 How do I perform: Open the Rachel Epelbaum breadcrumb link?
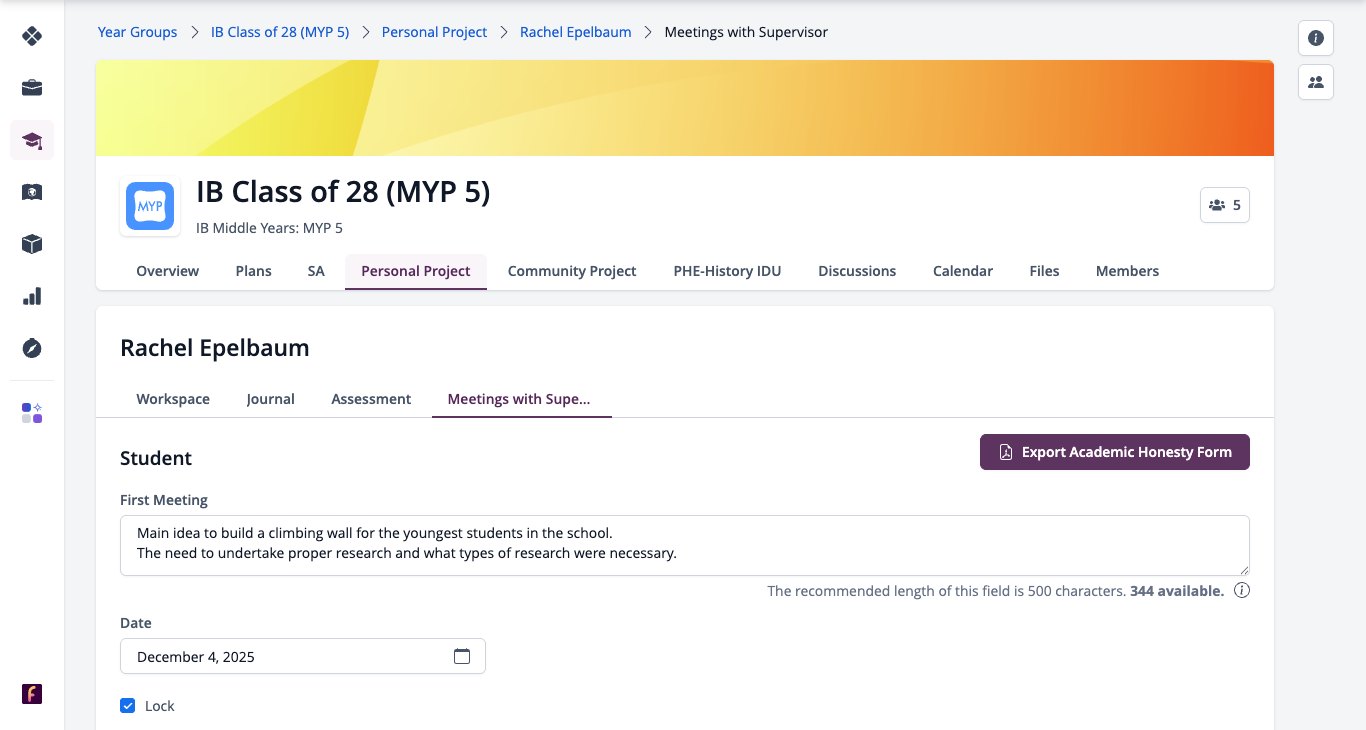pos(576,32)
